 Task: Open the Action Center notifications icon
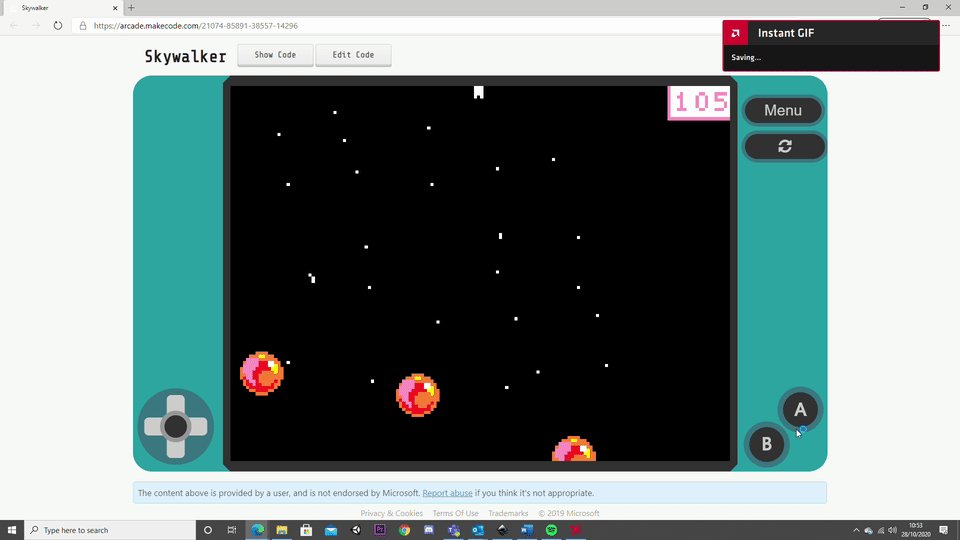click(x=943, y=530)
